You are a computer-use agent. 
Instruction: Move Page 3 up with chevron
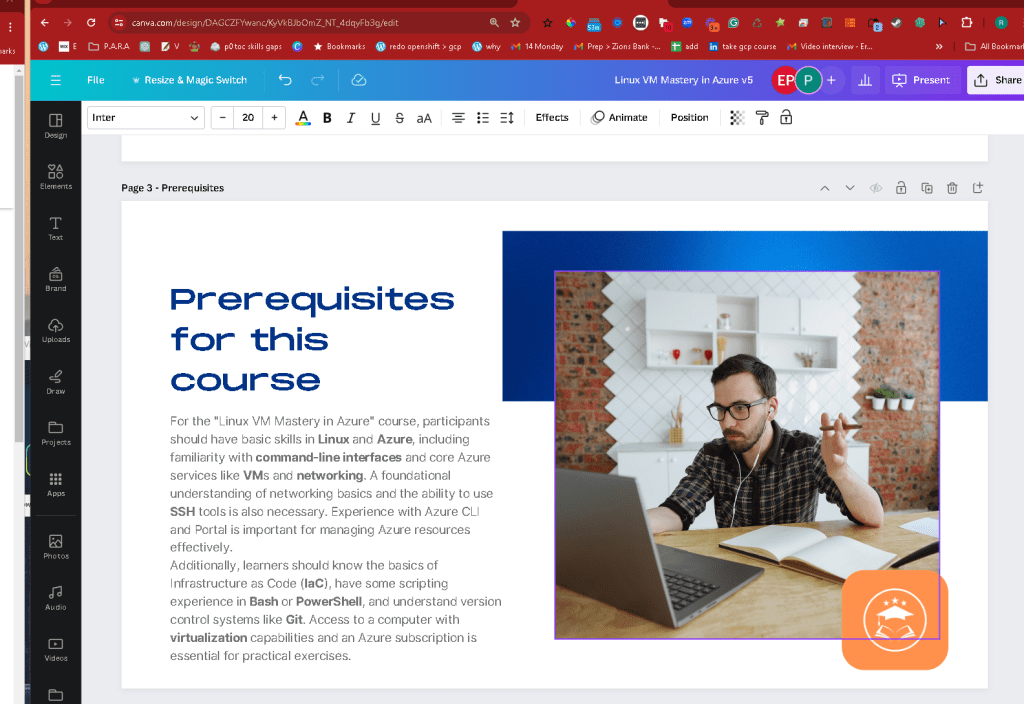click(x=825, y=188)
